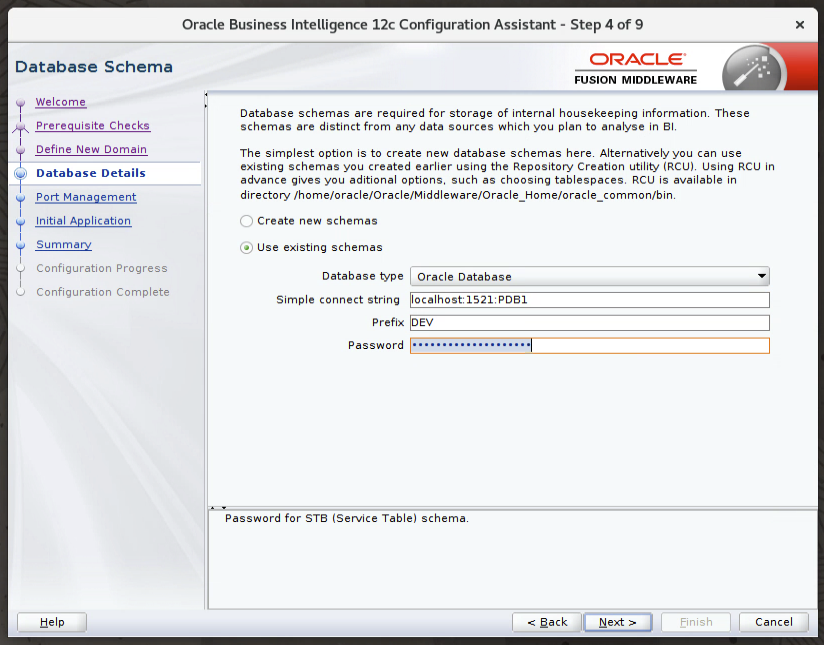Click the Database Details current step icon
824x645 pixels.
tap(21, 173)
